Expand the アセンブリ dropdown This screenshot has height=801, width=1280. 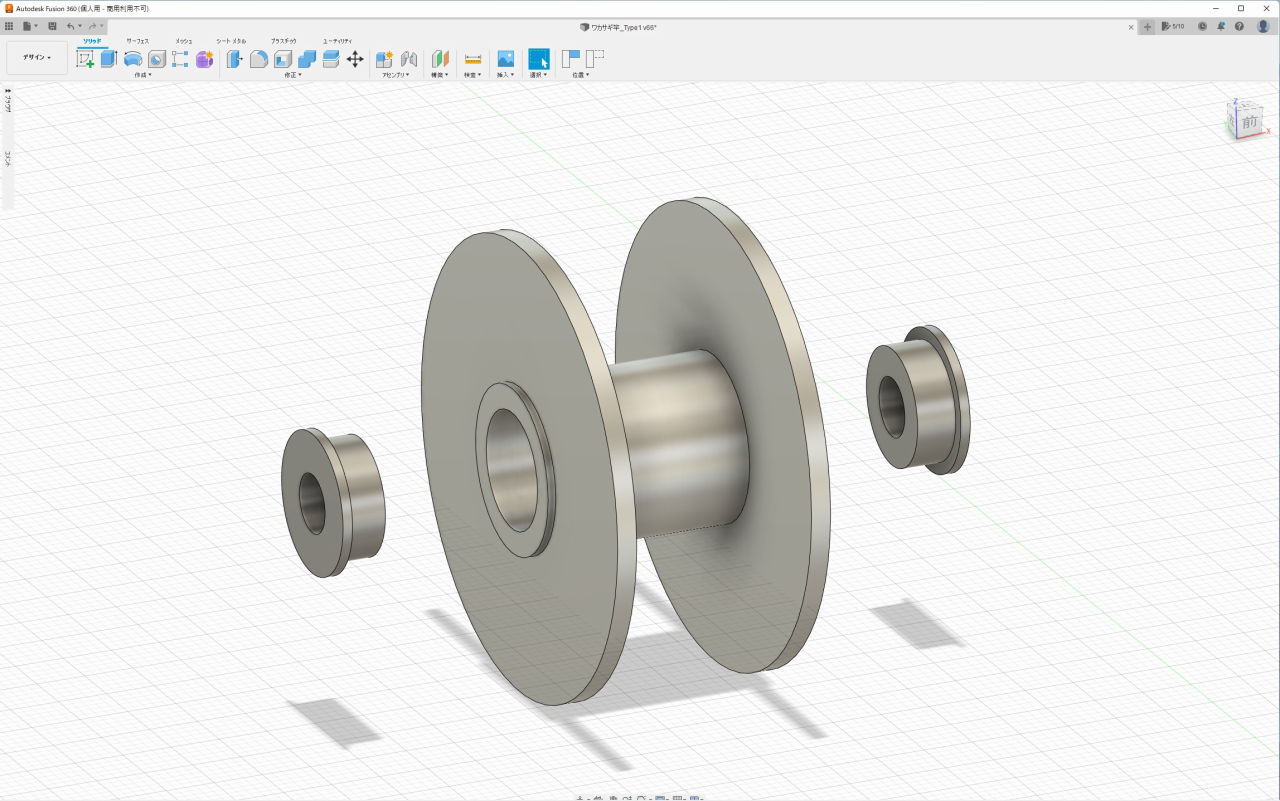pos(396,75)
